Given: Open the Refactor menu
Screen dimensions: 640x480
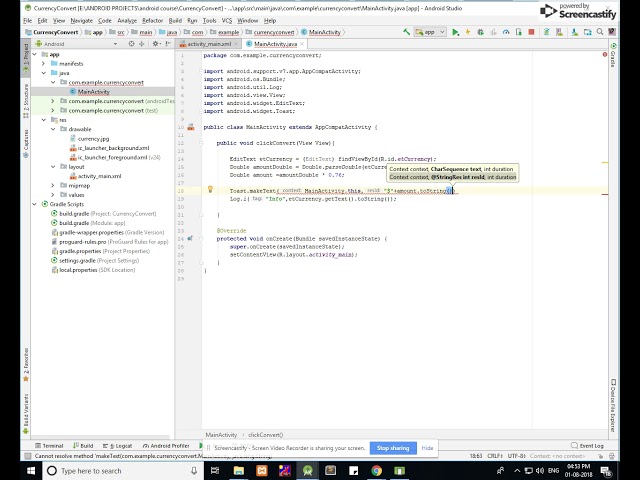Looking at the screenshot, I should tap(152, 20).
